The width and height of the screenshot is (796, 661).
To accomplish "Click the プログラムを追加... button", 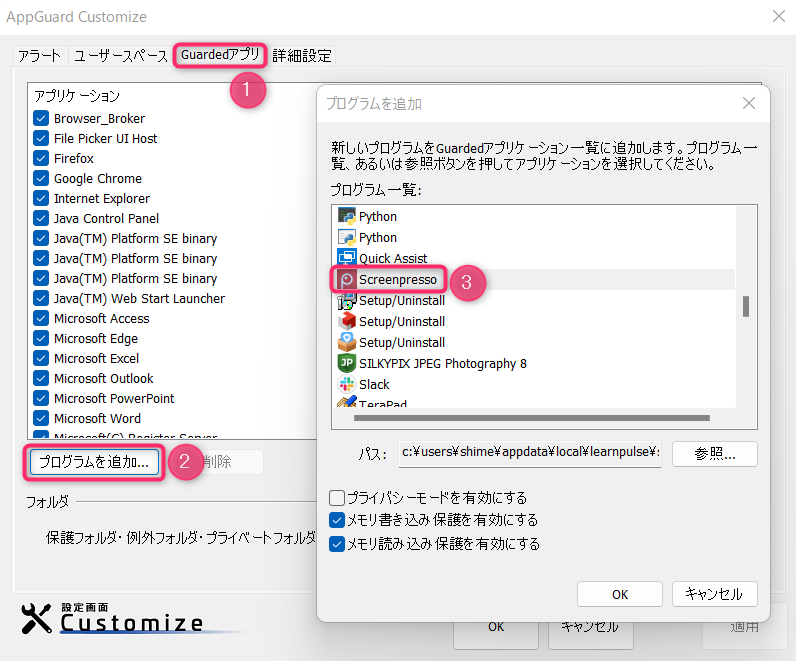I will coord(94,462).
